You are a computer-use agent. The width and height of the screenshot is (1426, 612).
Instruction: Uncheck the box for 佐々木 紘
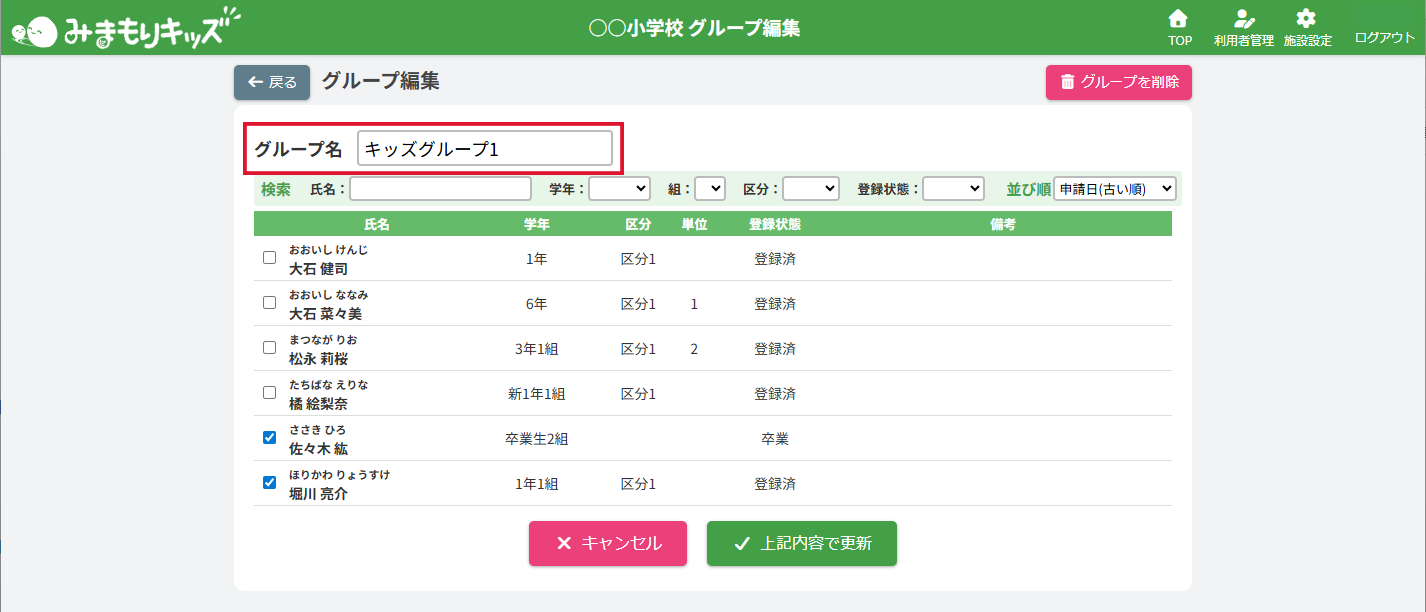click(x=269, y=437)
